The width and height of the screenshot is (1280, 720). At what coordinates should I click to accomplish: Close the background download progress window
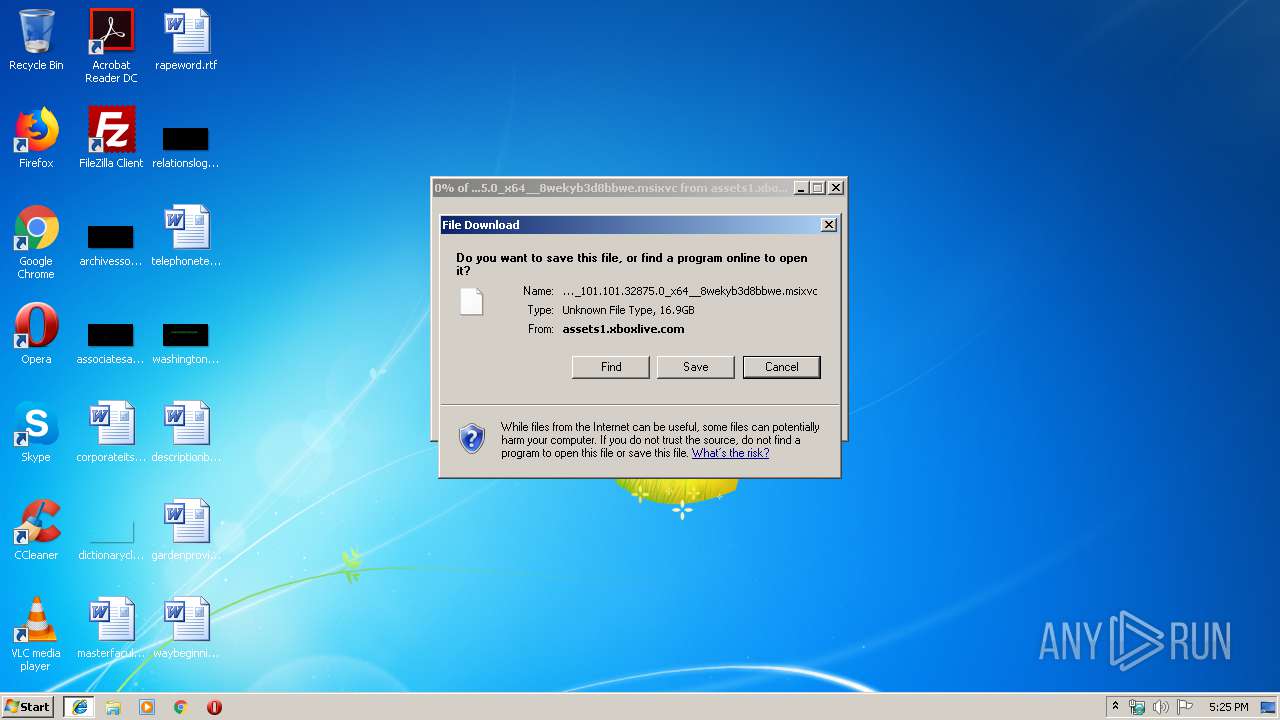[837, 188]
